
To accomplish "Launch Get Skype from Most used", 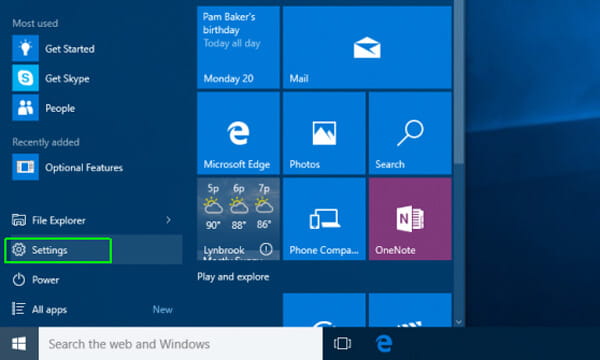I will 51,78.
